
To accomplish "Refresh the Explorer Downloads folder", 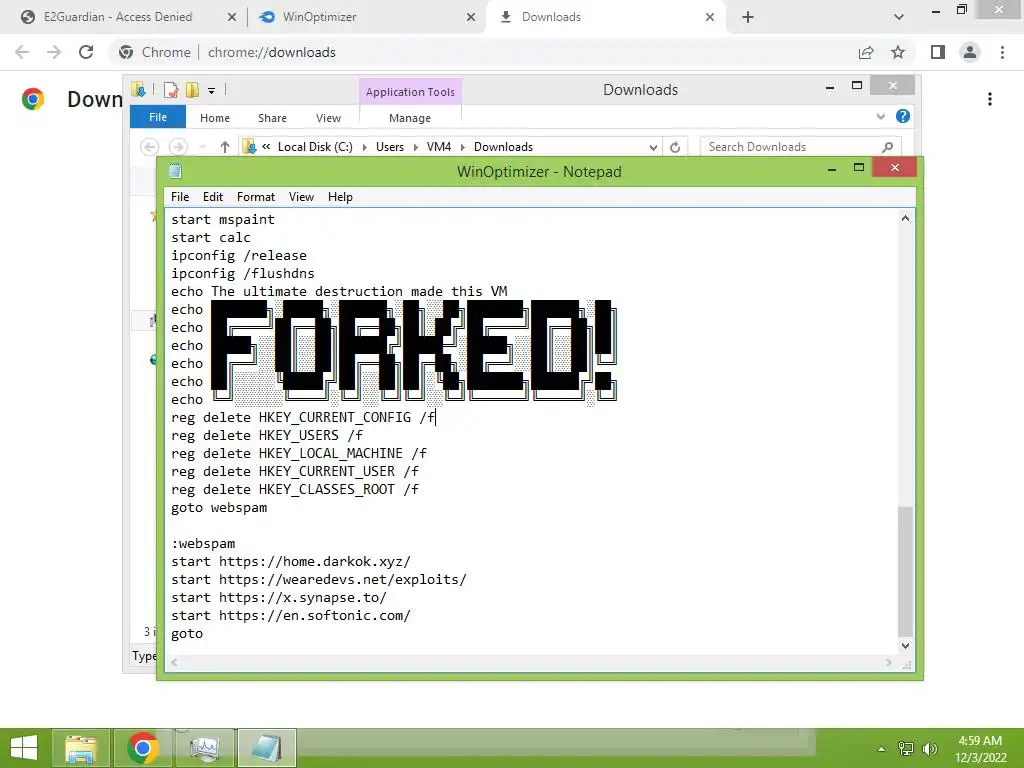I will pyautogui.click(x=675, y=148).
